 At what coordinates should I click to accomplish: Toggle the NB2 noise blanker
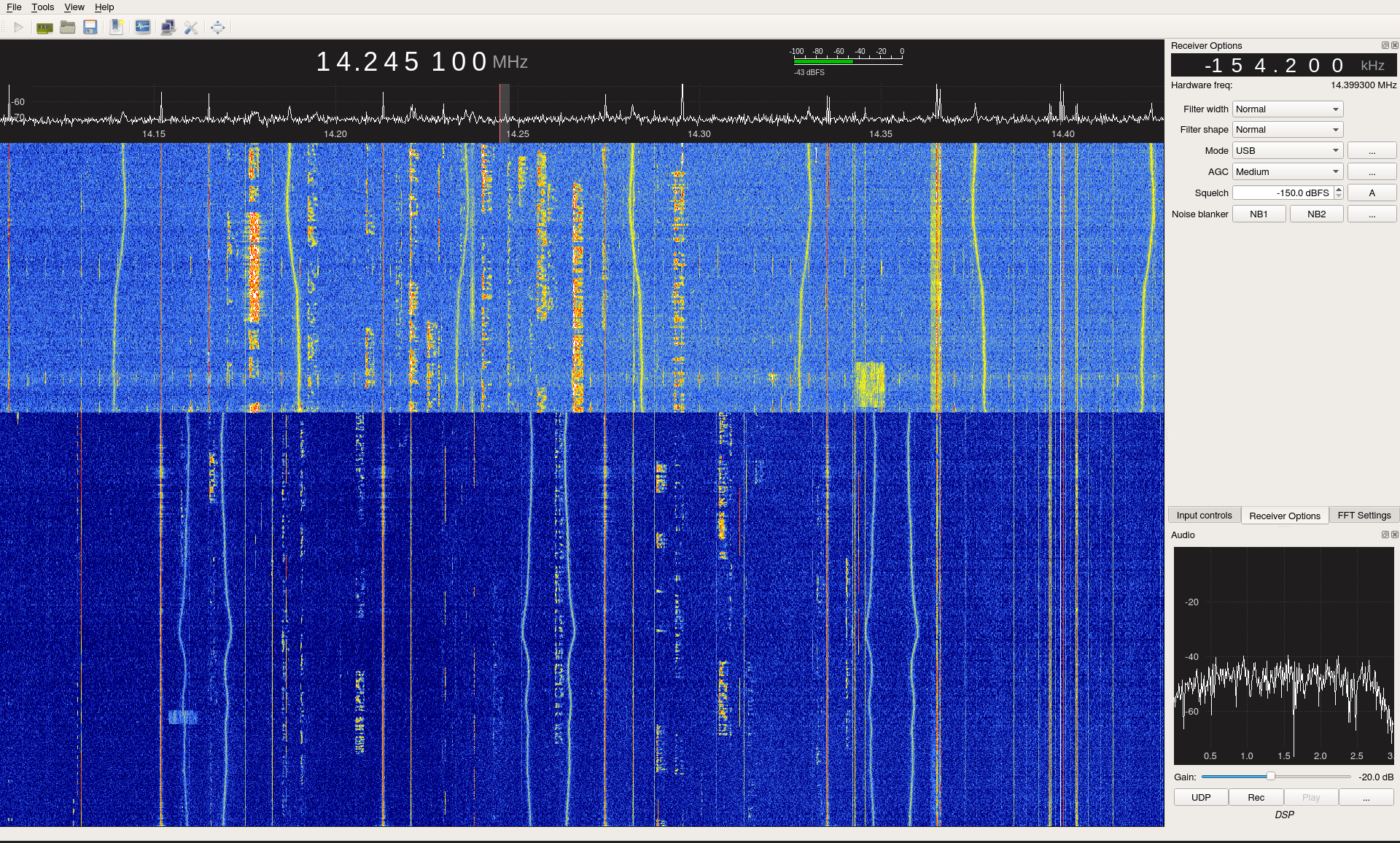(1316, 214)
